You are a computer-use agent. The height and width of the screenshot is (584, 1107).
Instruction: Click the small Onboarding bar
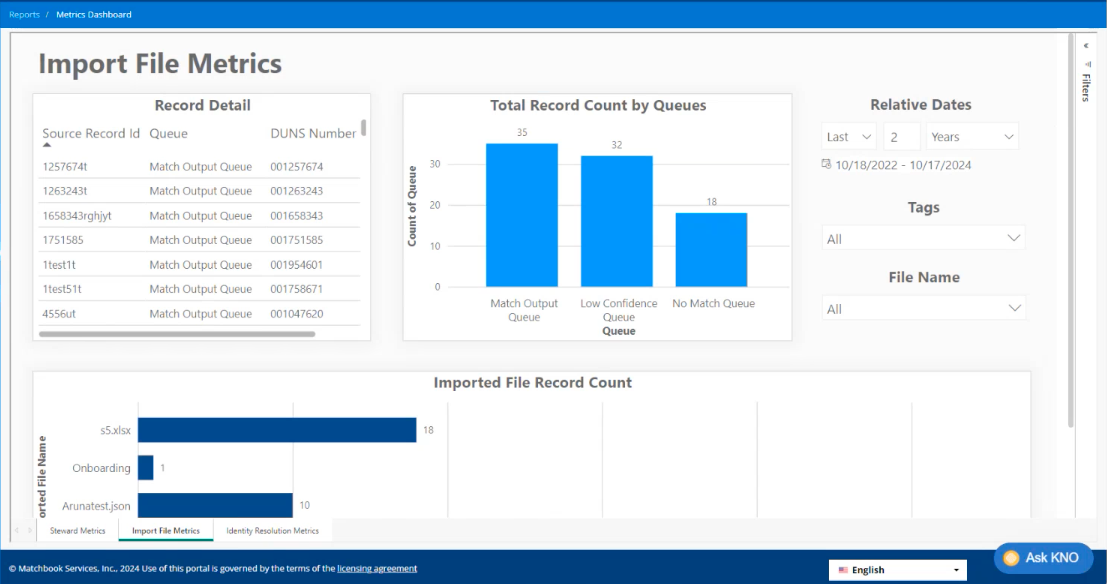(145, 467)
